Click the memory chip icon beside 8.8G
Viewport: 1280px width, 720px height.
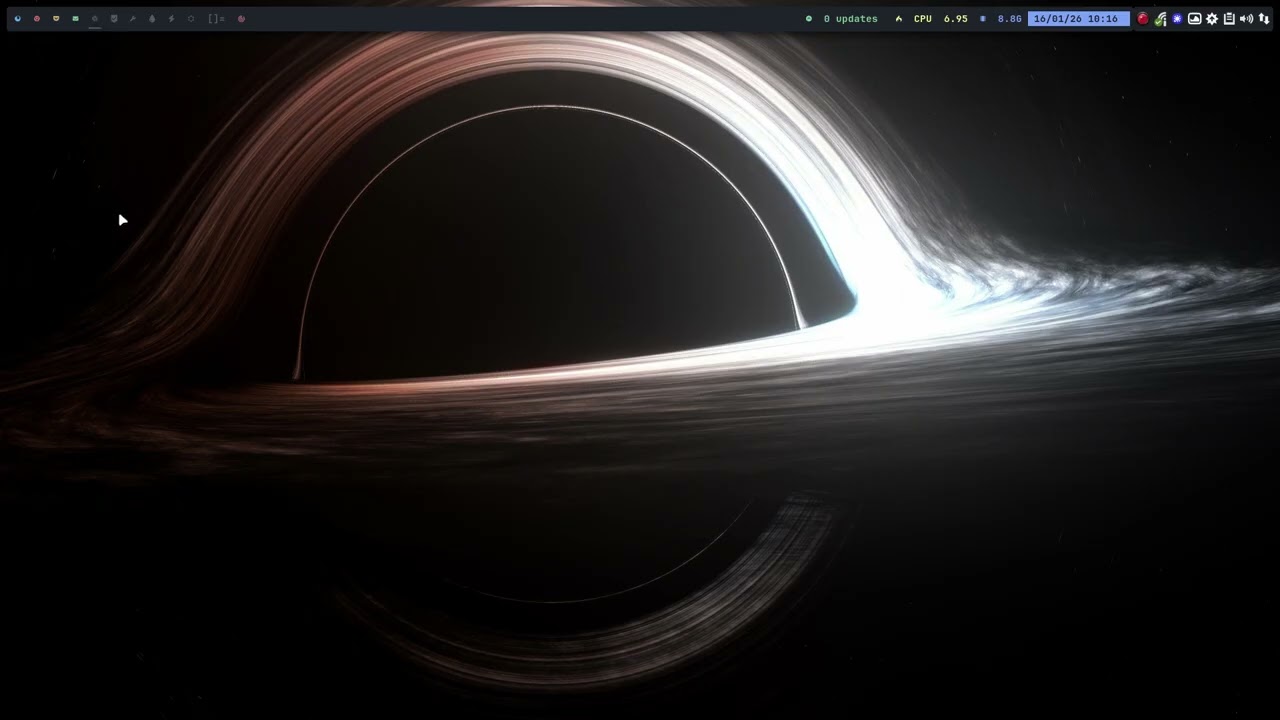click(x=982, y=19)
